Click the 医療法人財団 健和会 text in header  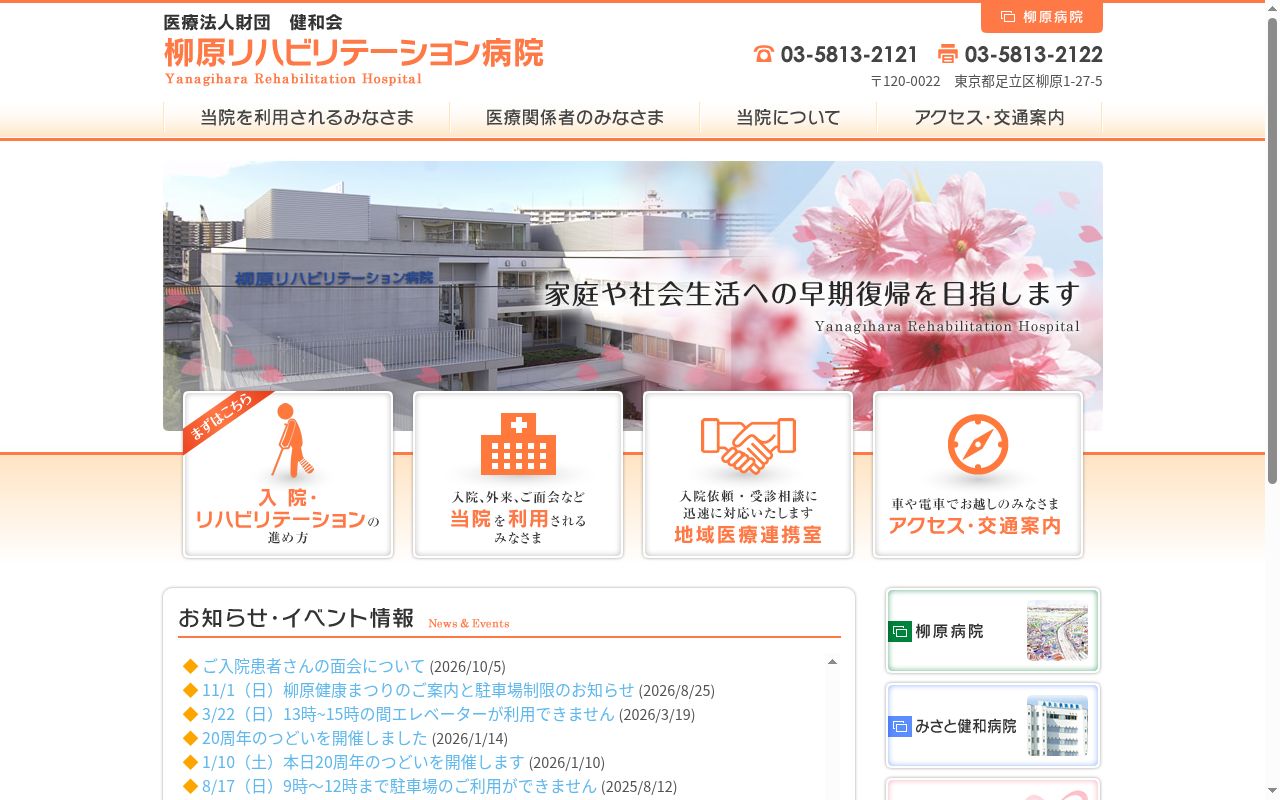(253, 22)
